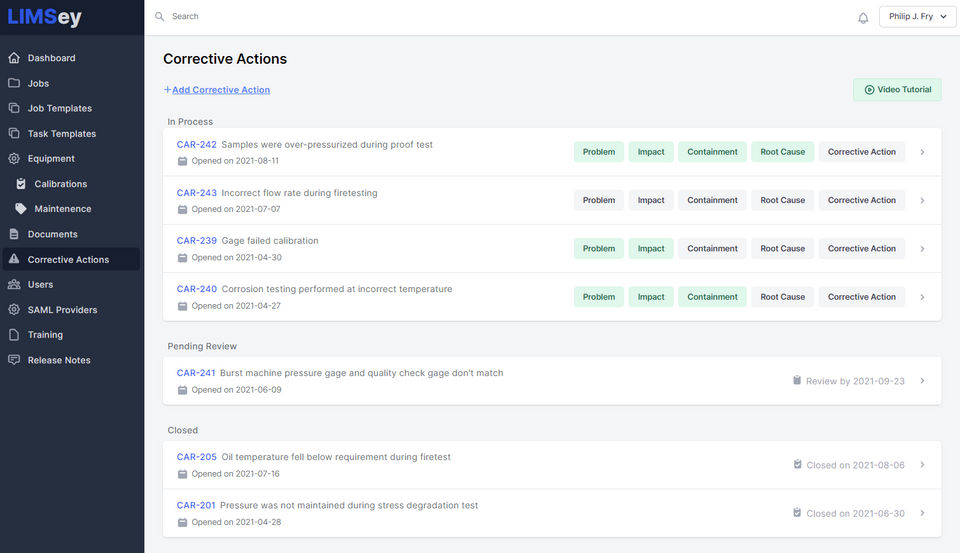Click the Corrective Actions warning icon
The height and width of the screenshot is (553, 960).
pyautogui.click(x=14, y=260)
